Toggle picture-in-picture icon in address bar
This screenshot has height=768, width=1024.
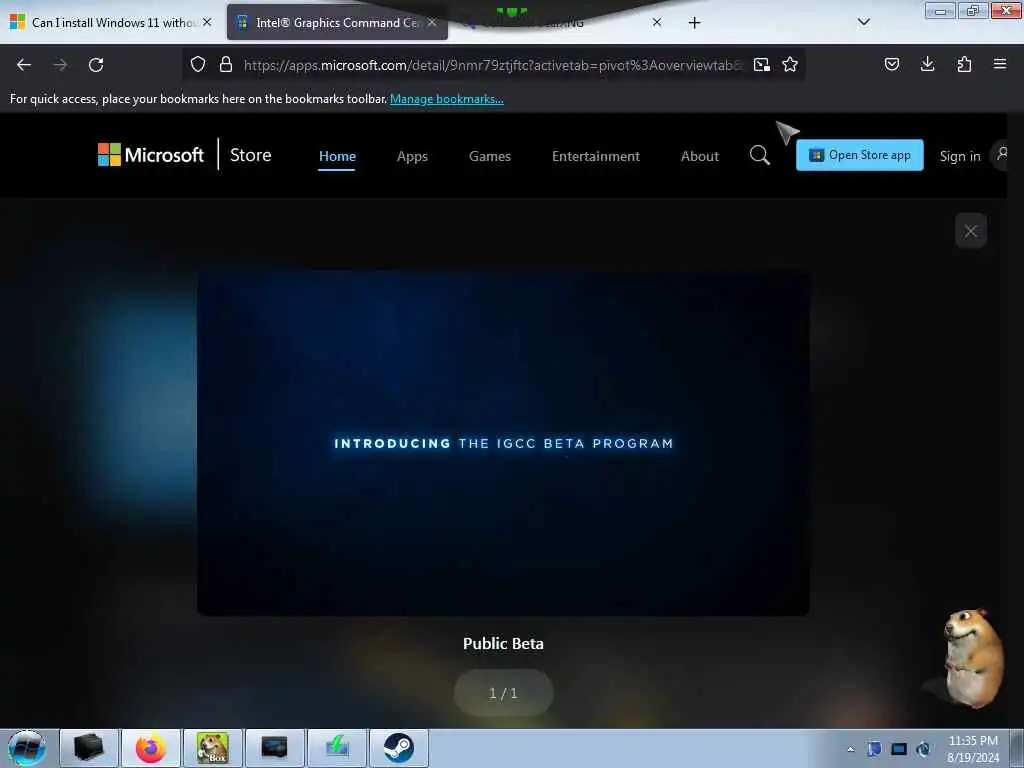tap(761, 64)
